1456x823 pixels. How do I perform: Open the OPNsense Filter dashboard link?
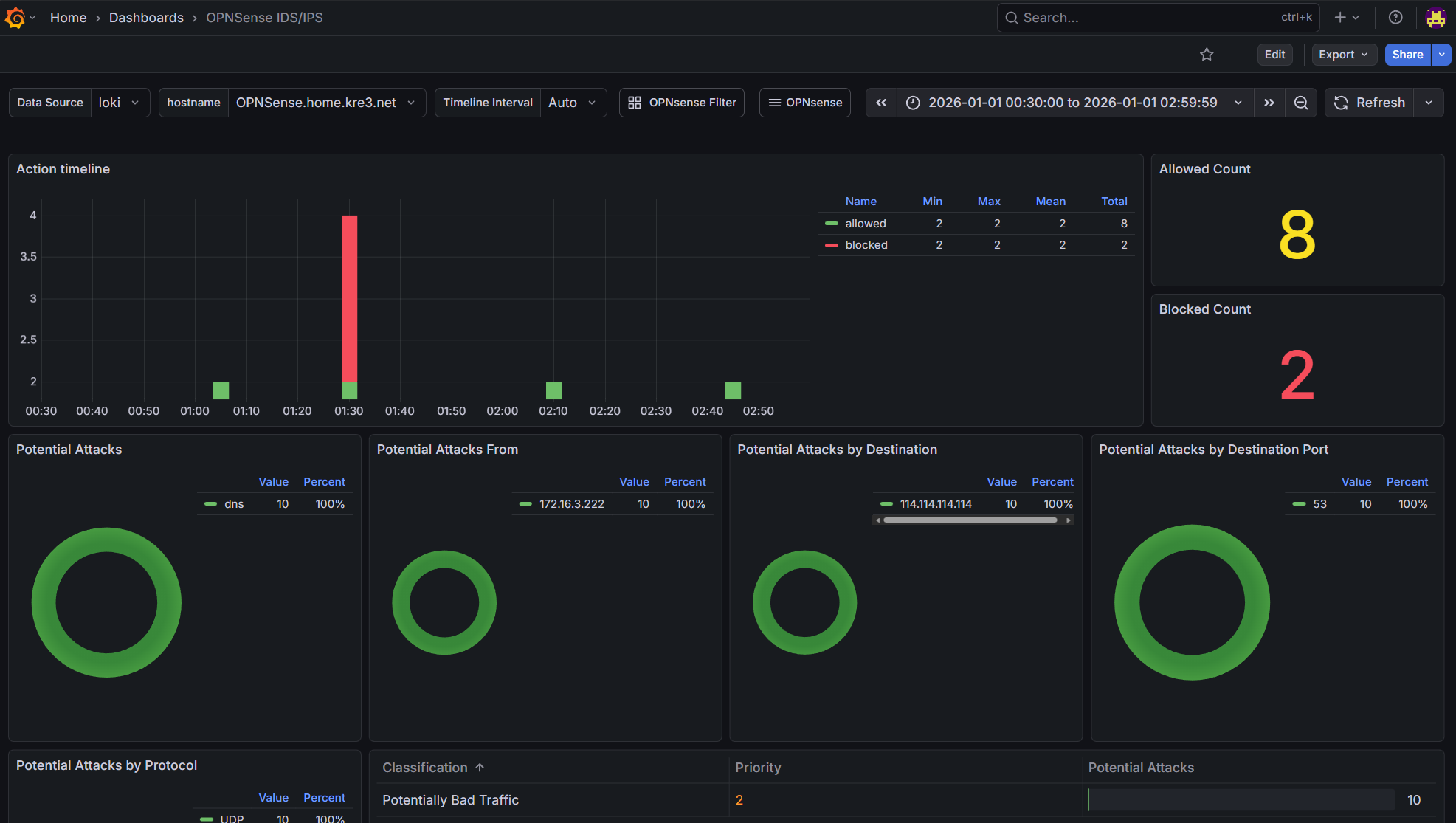[682, 103]
